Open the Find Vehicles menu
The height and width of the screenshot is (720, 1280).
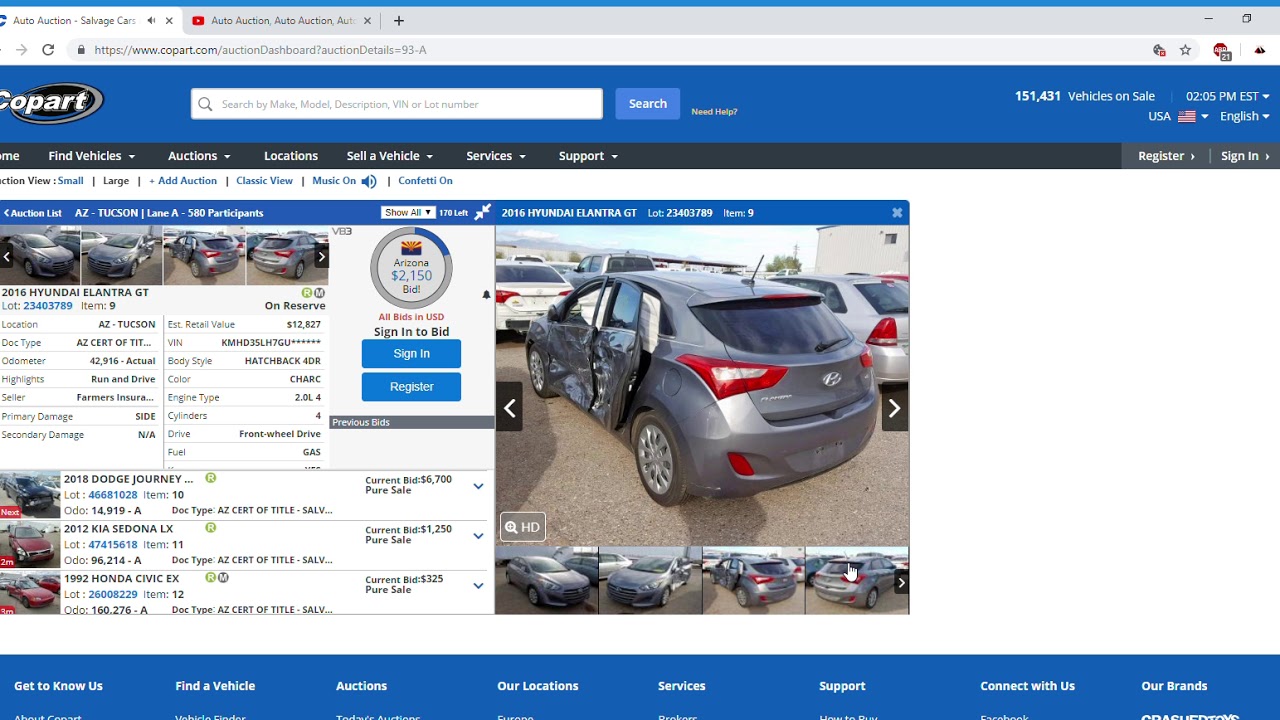point(91,156)
